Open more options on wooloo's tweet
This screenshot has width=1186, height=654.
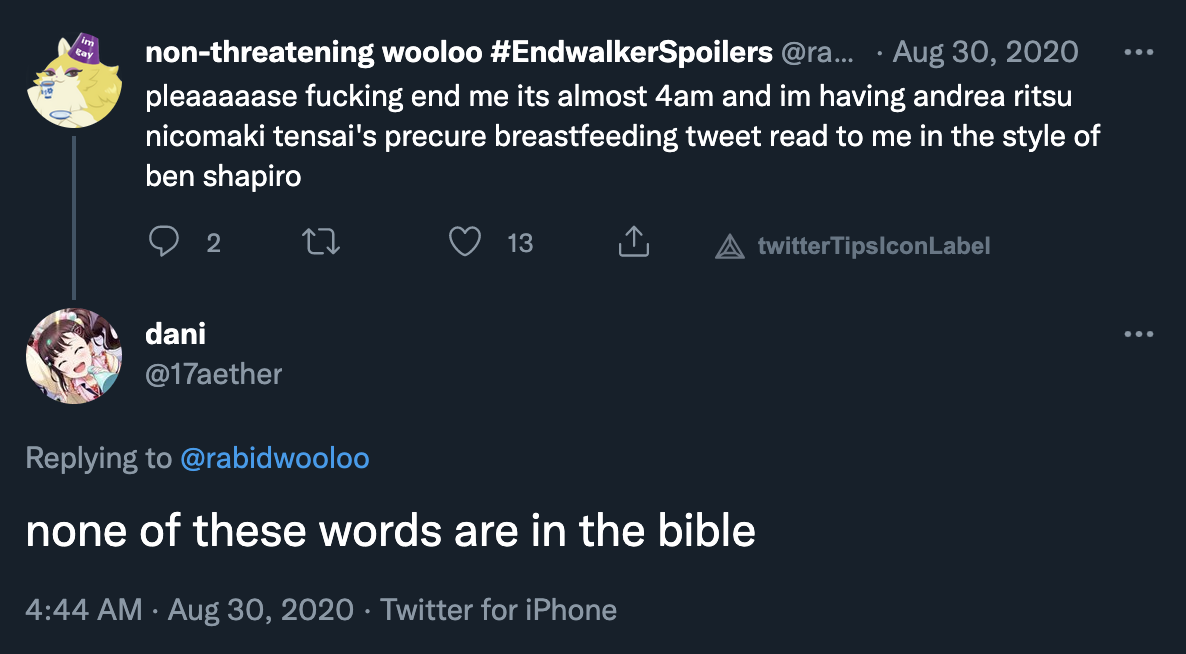tap(1139, 52)
